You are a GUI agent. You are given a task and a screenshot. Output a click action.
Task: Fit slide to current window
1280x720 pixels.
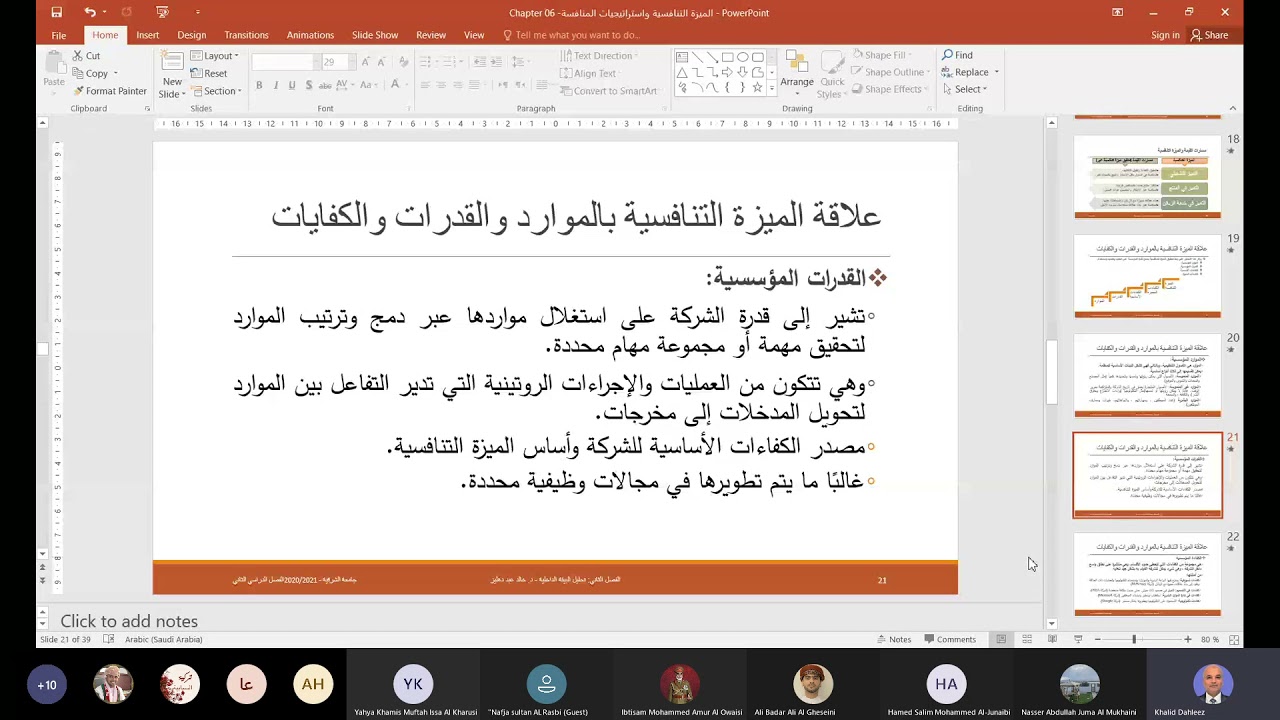[1234, 639]
